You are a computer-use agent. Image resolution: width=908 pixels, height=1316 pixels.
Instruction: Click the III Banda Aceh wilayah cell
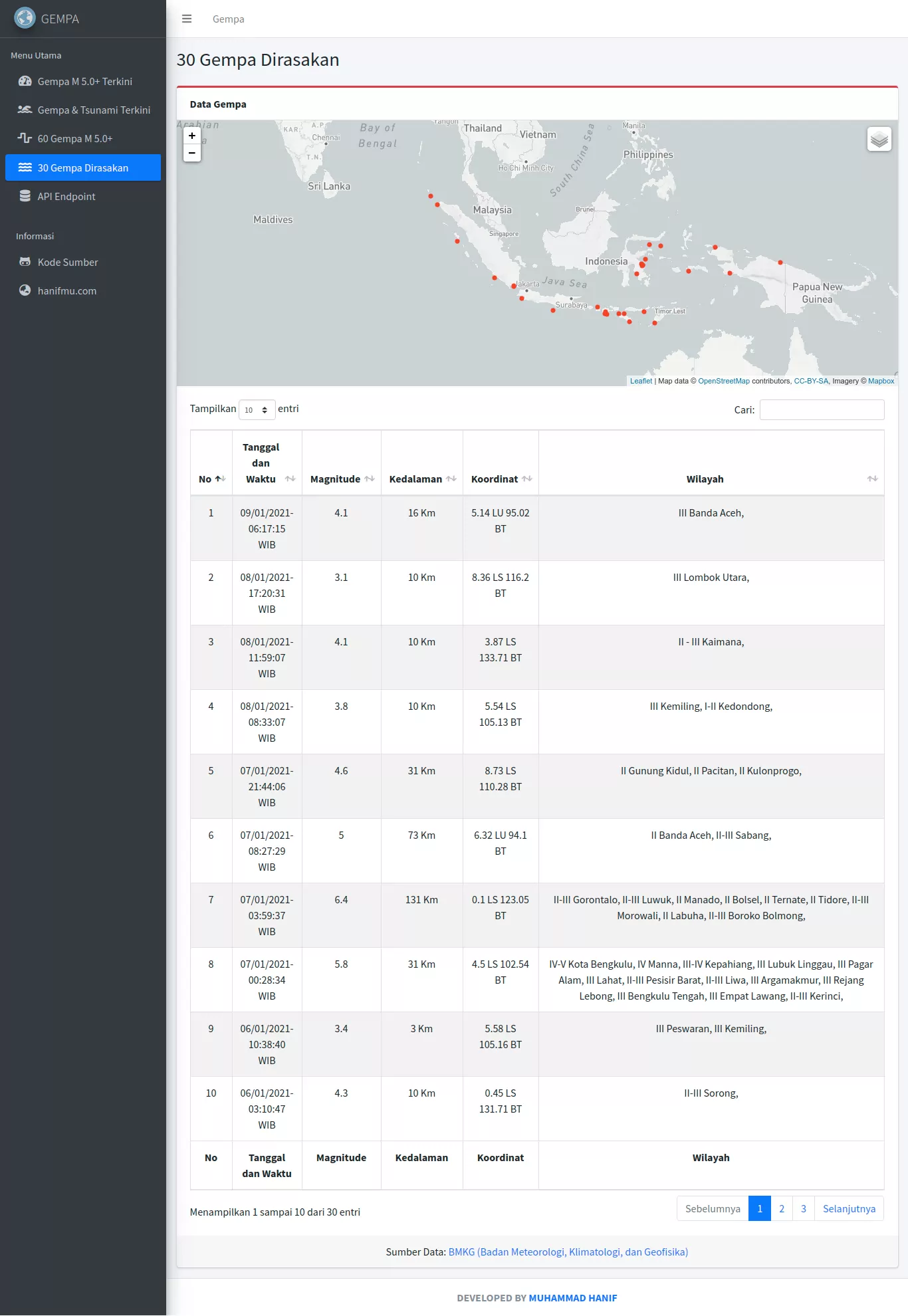(x=711, y=528)
